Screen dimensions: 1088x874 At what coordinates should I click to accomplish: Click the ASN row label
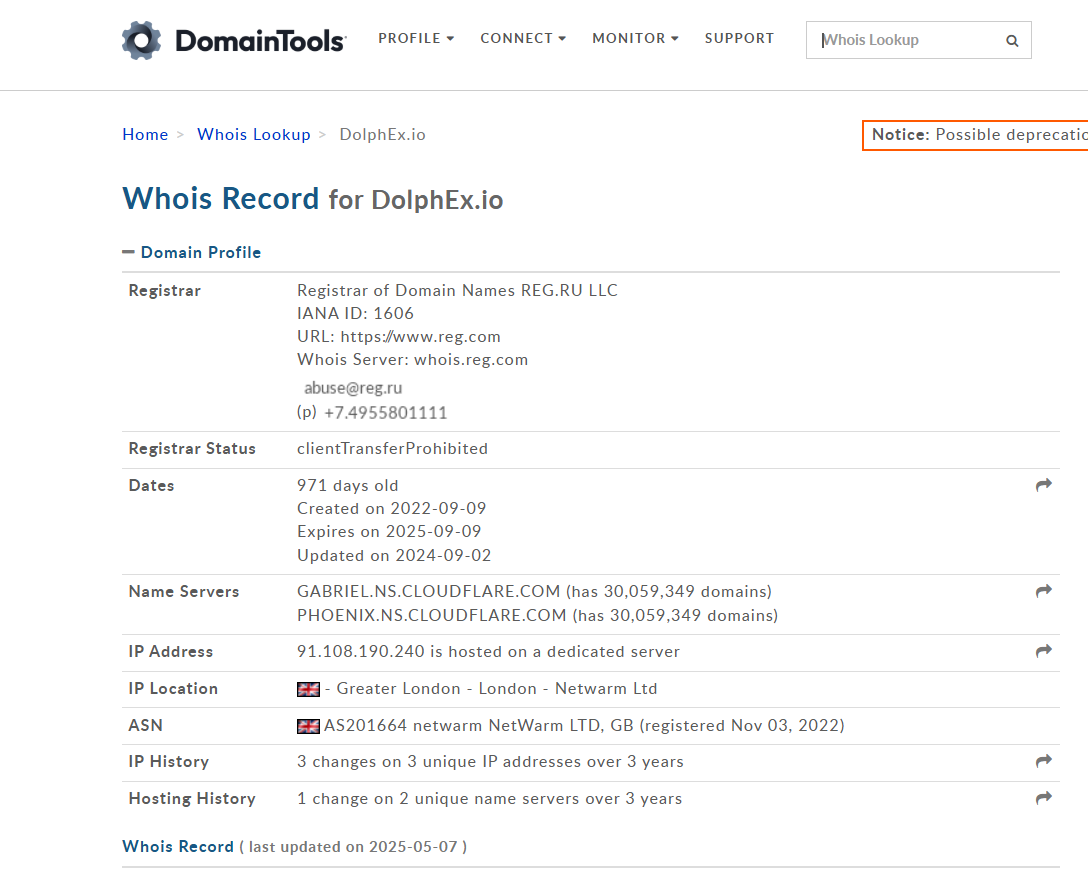click(146, 726)
